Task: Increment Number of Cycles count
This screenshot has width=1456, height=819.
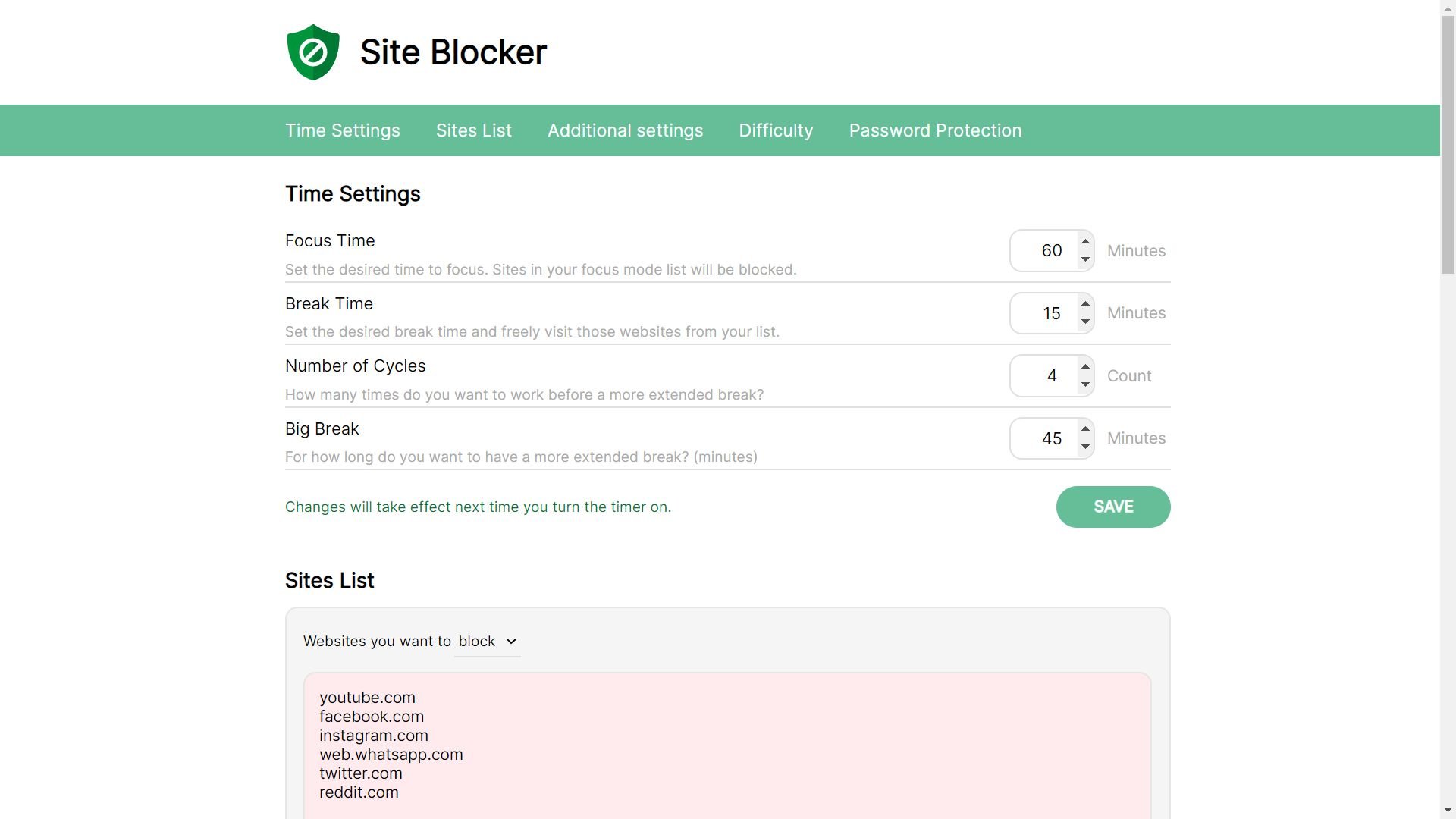Action: click(x=1085, y=367)
